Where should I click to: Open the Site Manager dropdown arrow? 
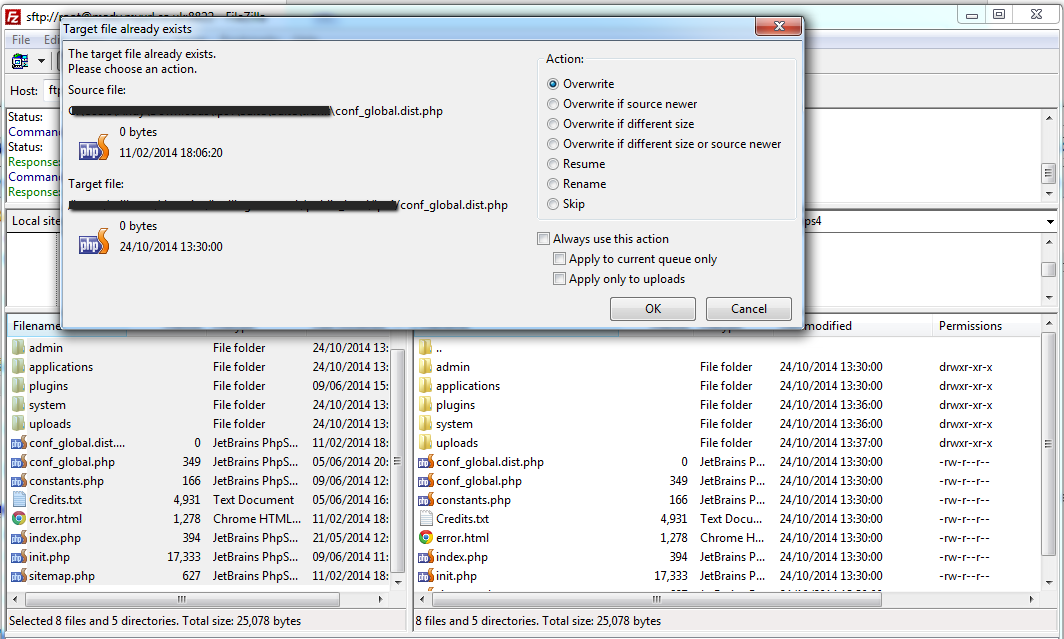tap(42, 61)
